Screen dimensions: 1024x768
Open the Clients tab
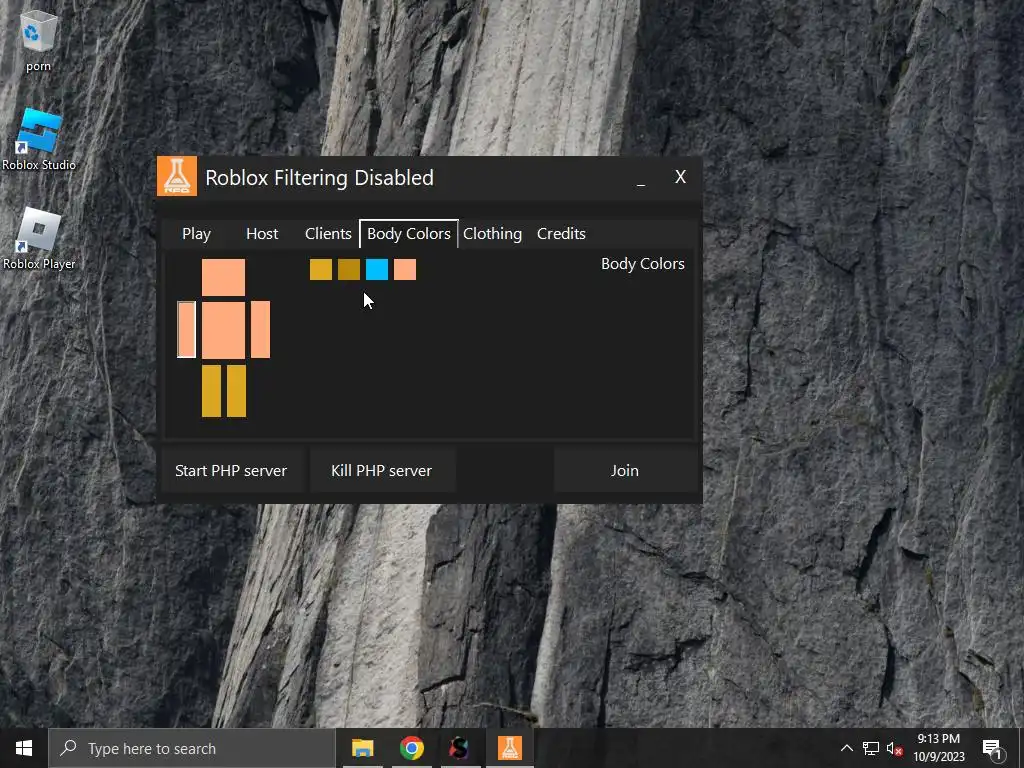click(328, 234)
